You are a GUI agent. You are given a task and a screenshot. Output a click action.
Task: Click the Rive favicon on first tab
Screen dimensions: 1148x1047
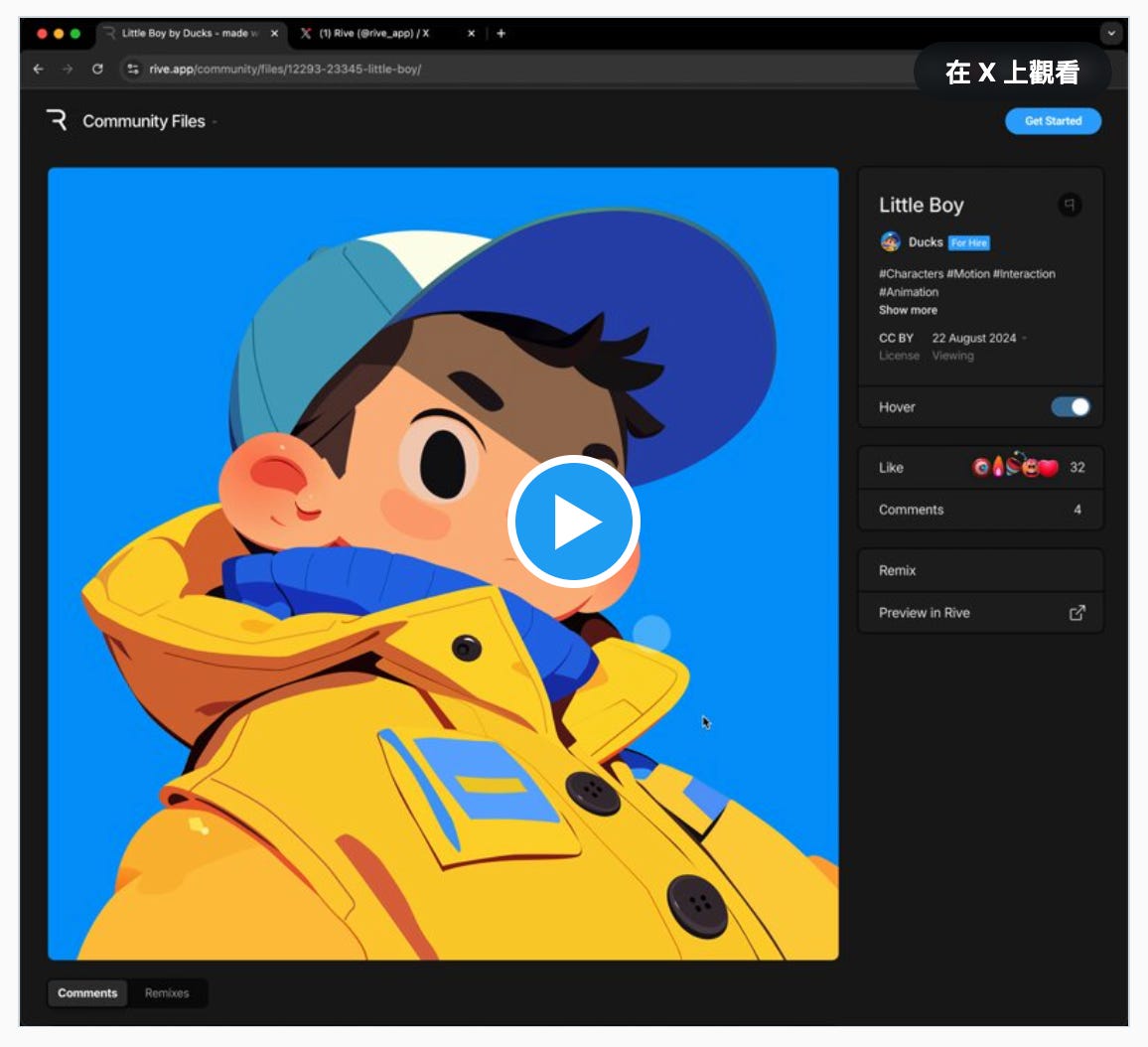tap(109, 34)
